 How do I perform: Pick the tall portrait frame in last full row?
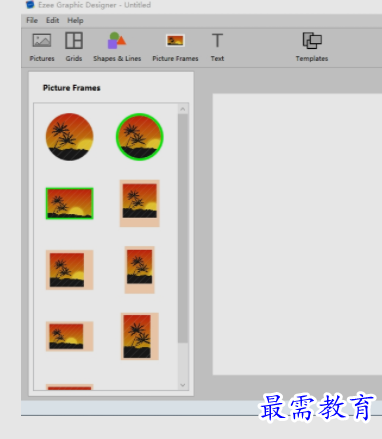coord(140,336)
